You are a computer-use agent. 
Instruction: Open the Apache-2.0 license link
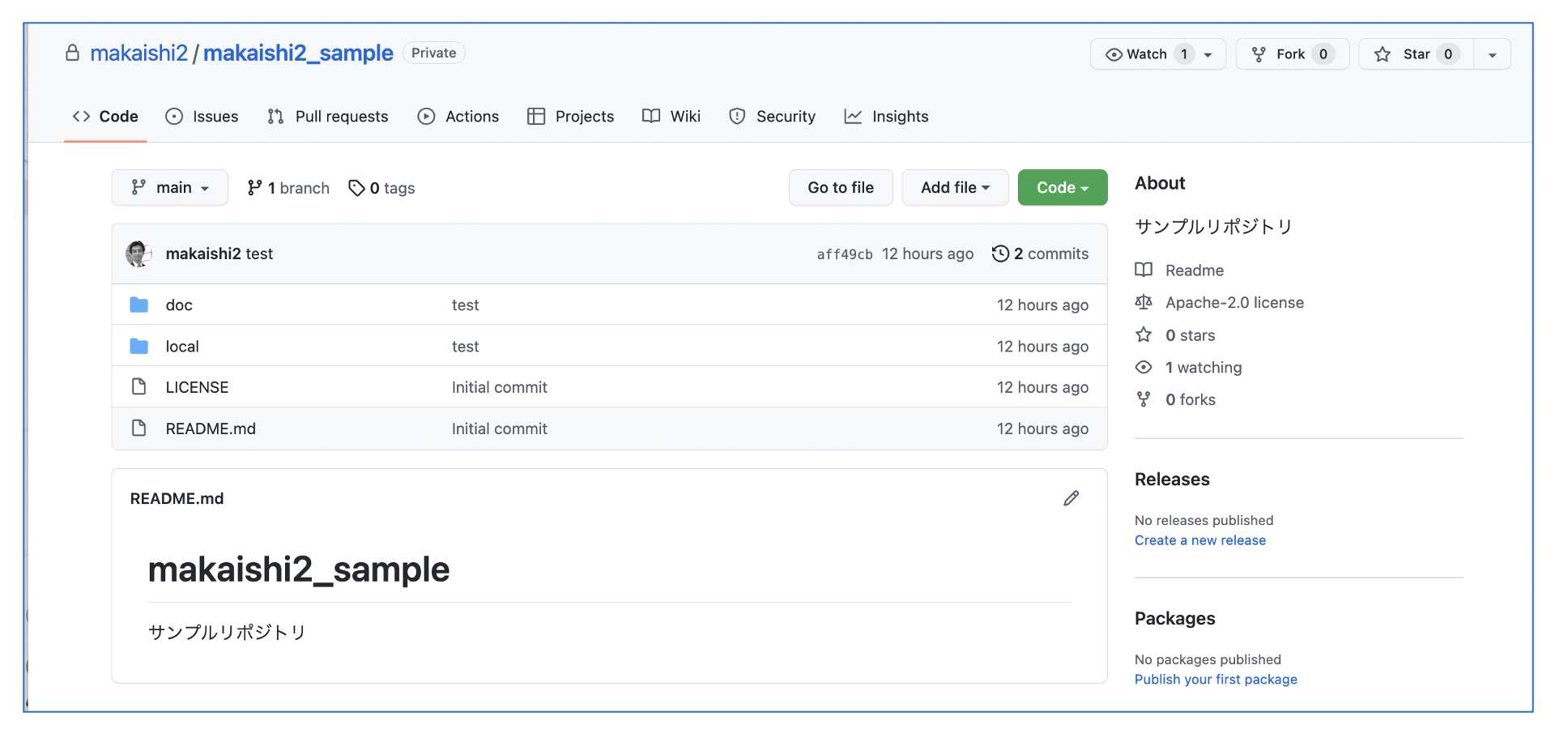tap(1234, 303)
